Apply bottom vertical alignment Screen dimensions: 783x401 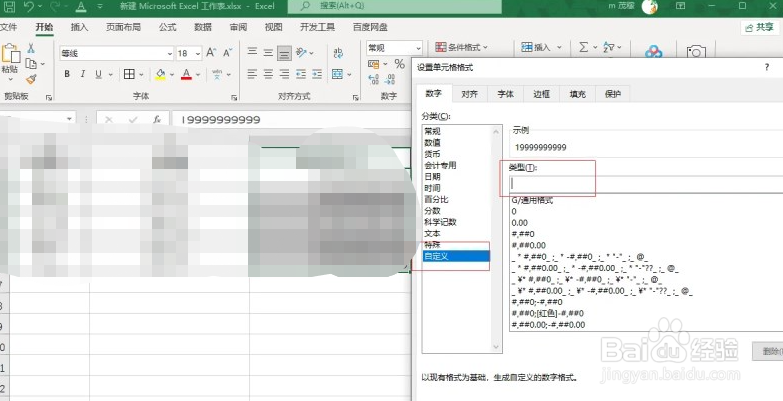tap(285, 52)
